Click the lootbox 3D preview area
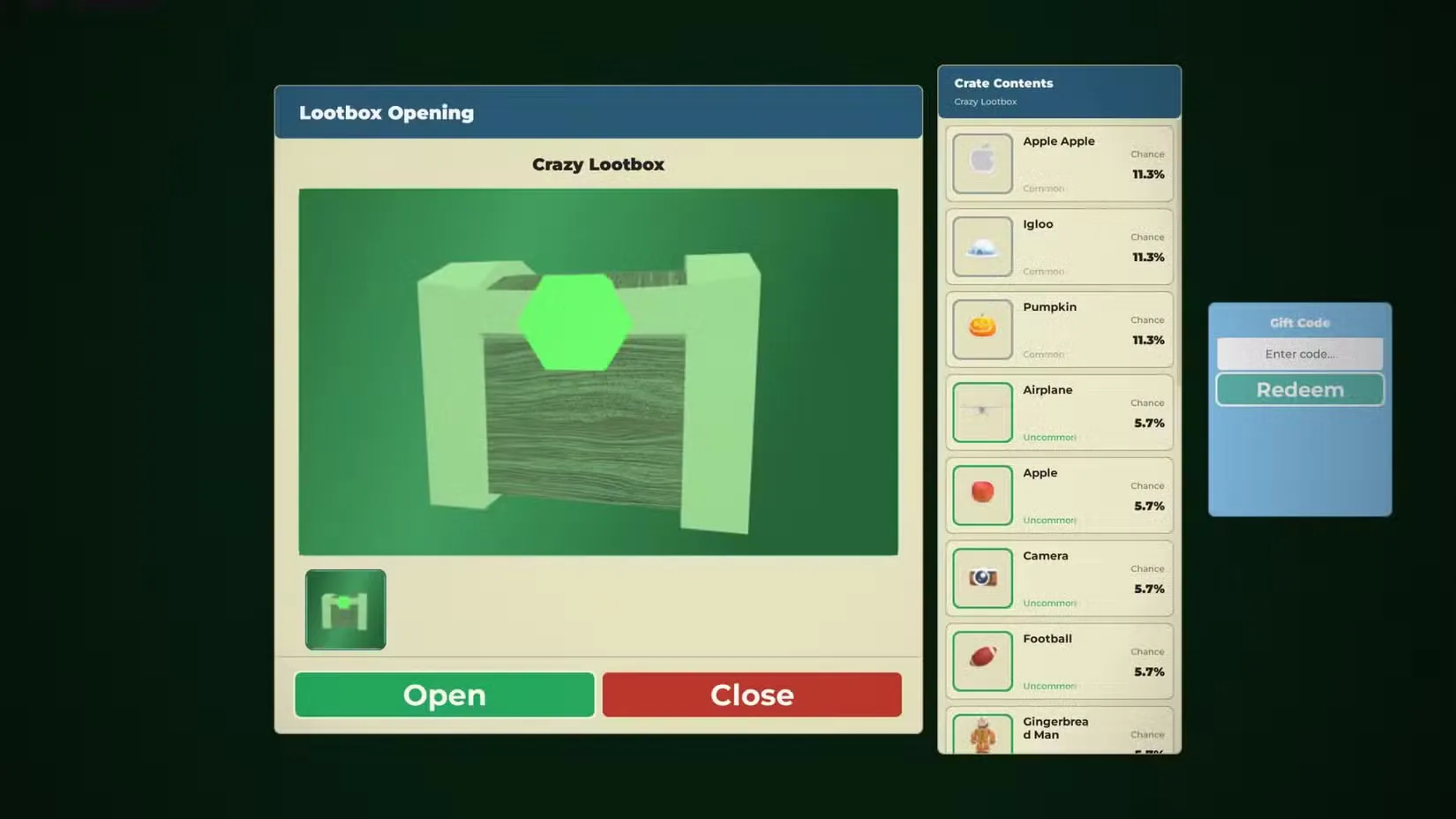This screenshot has width=1456, height=819. 598,372
